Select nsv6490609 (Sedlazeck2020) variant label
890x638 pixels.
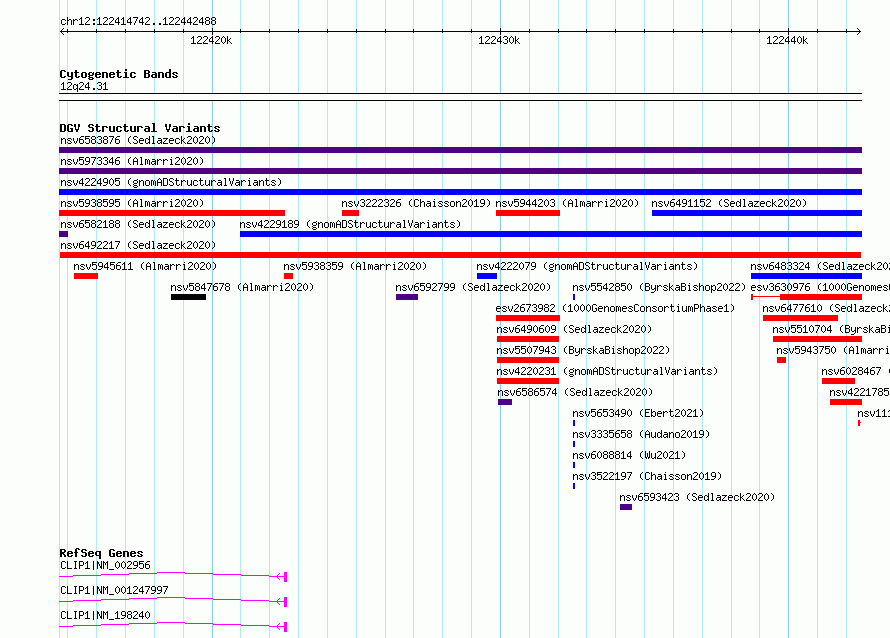click(x=574, y=329)
